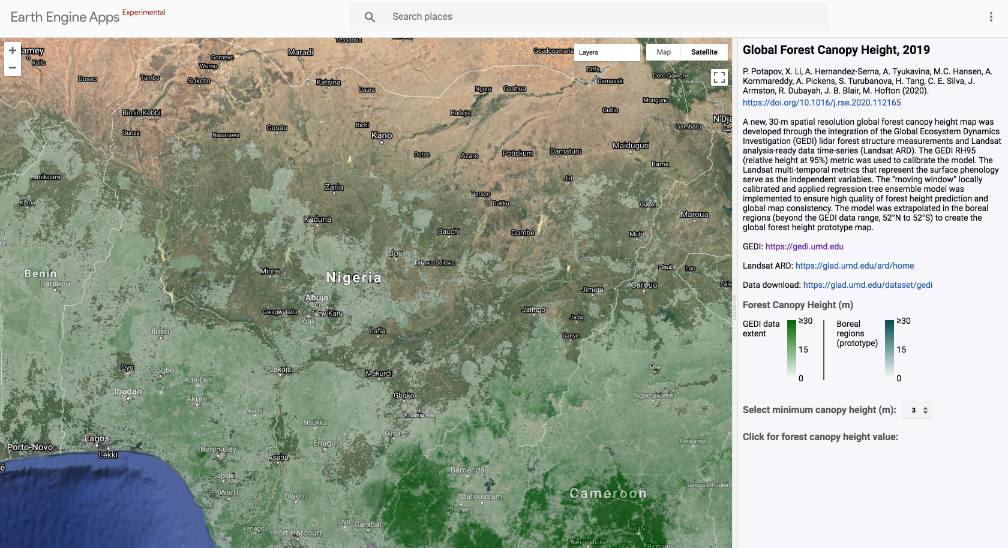Zoom out with the map minus button

(12, 68)
